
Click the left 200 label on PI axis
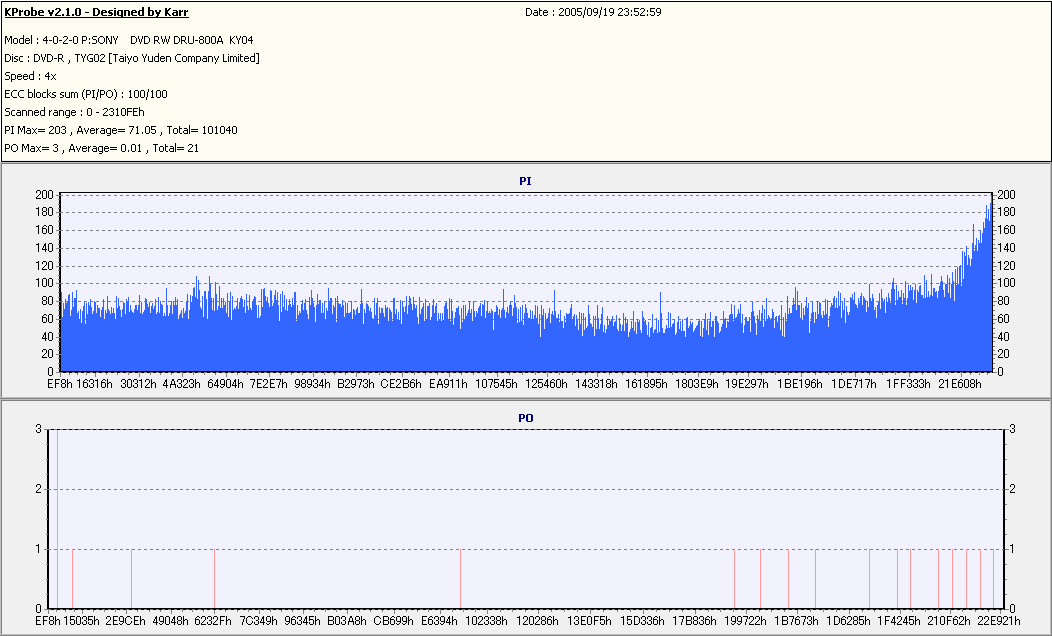click(x=44, y=195)
